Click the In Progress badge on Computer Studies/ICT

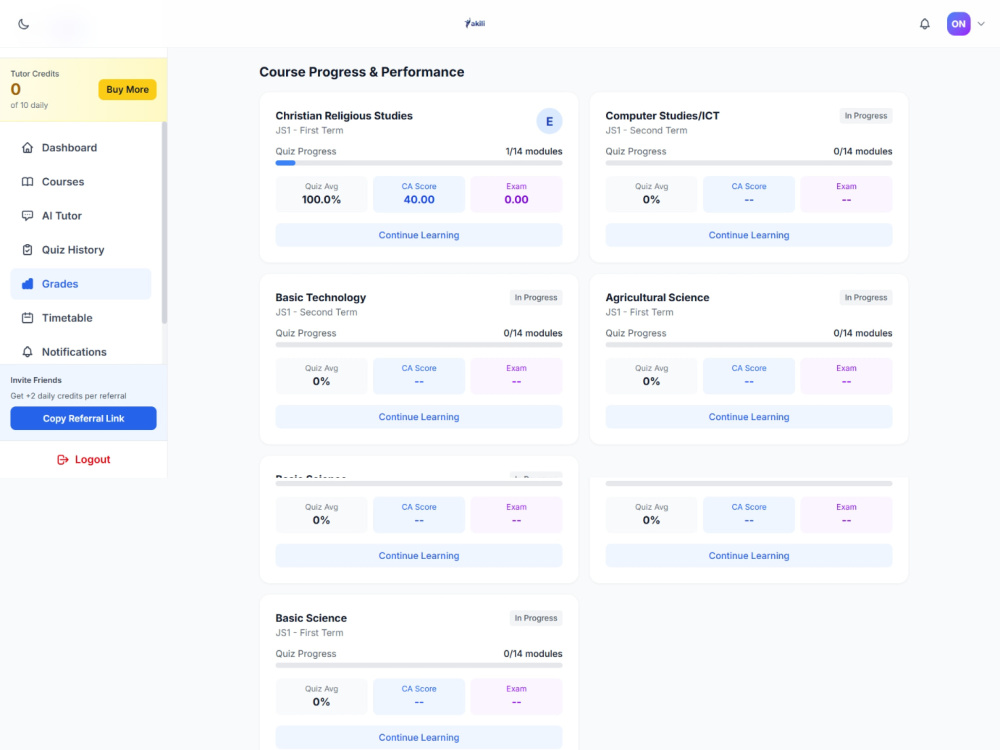(865, 115)
